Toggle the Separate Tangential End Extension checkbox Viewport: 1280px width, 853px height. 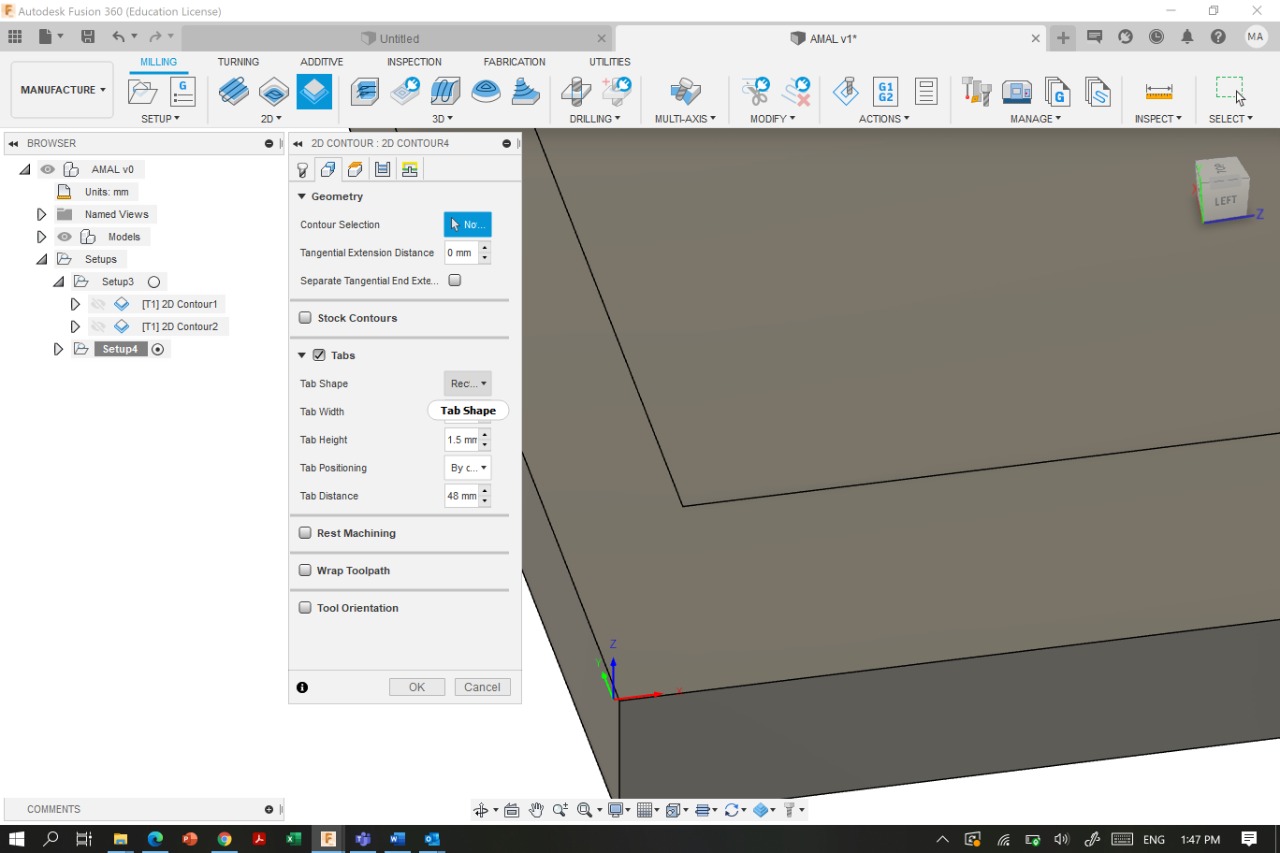click(455, 281)
